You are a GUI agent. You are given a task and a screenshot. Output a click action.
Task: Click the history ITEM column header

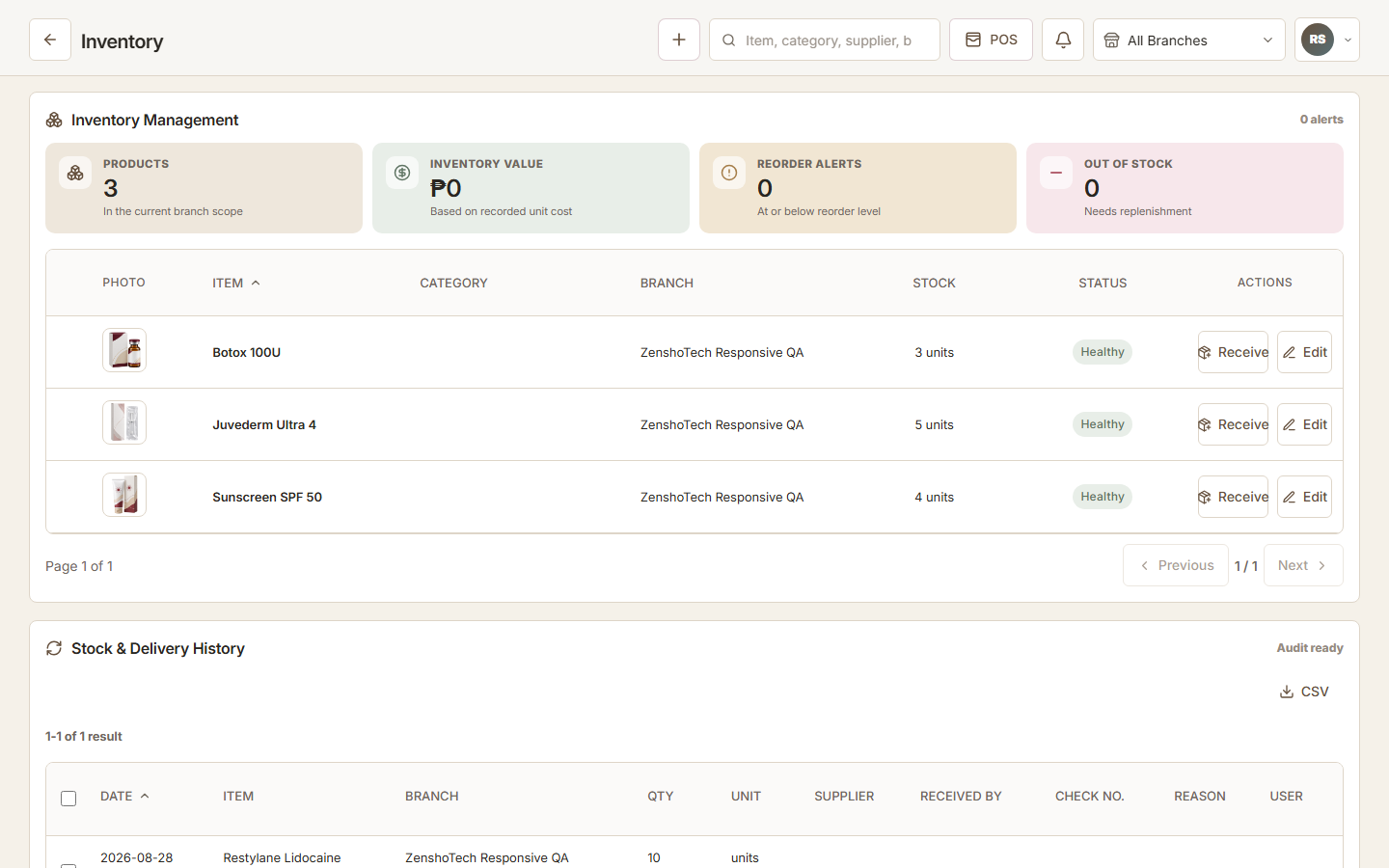pos(238,796)
